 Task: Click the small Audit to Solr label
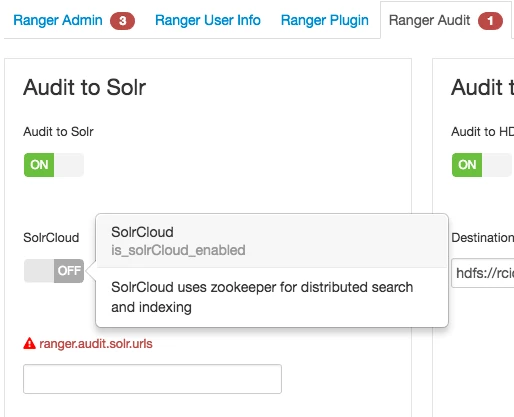pos(58,132)
